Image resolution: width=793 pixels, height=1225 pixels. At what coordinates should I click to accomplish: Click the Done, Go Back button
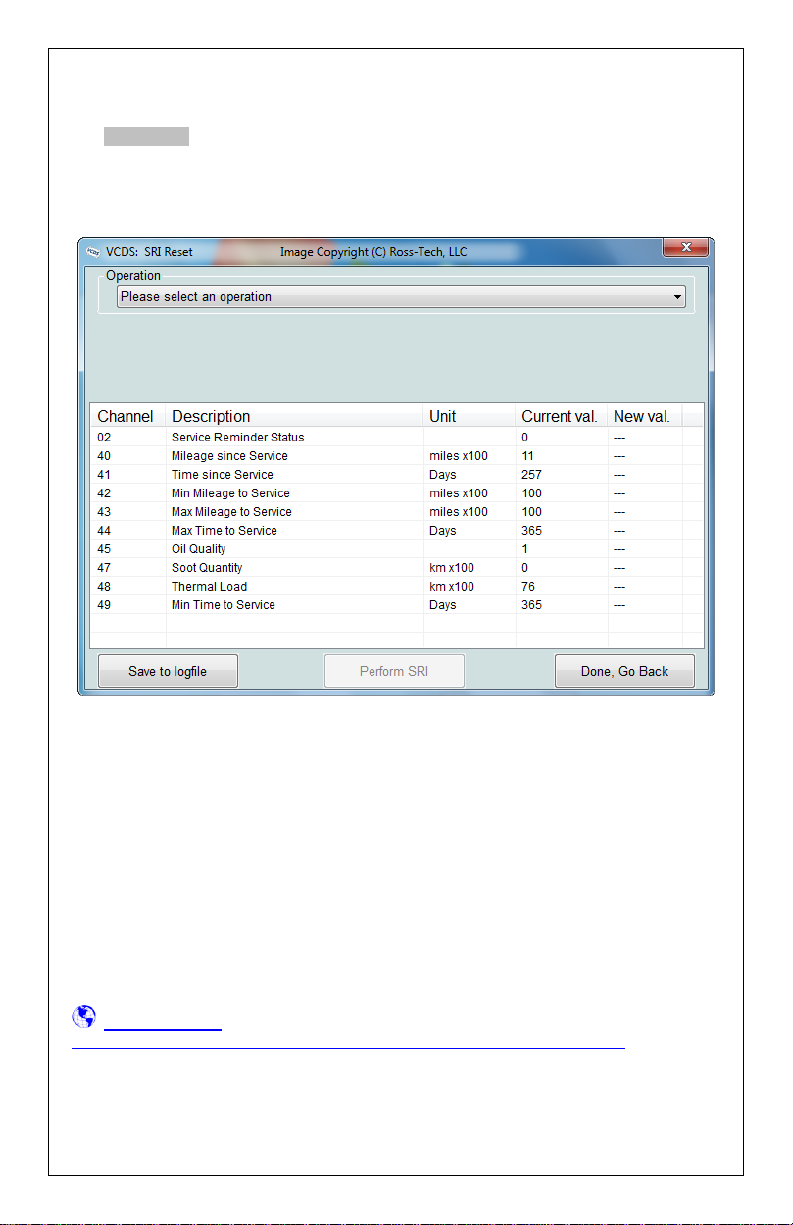pyautogui.click(x=624, y=671)
